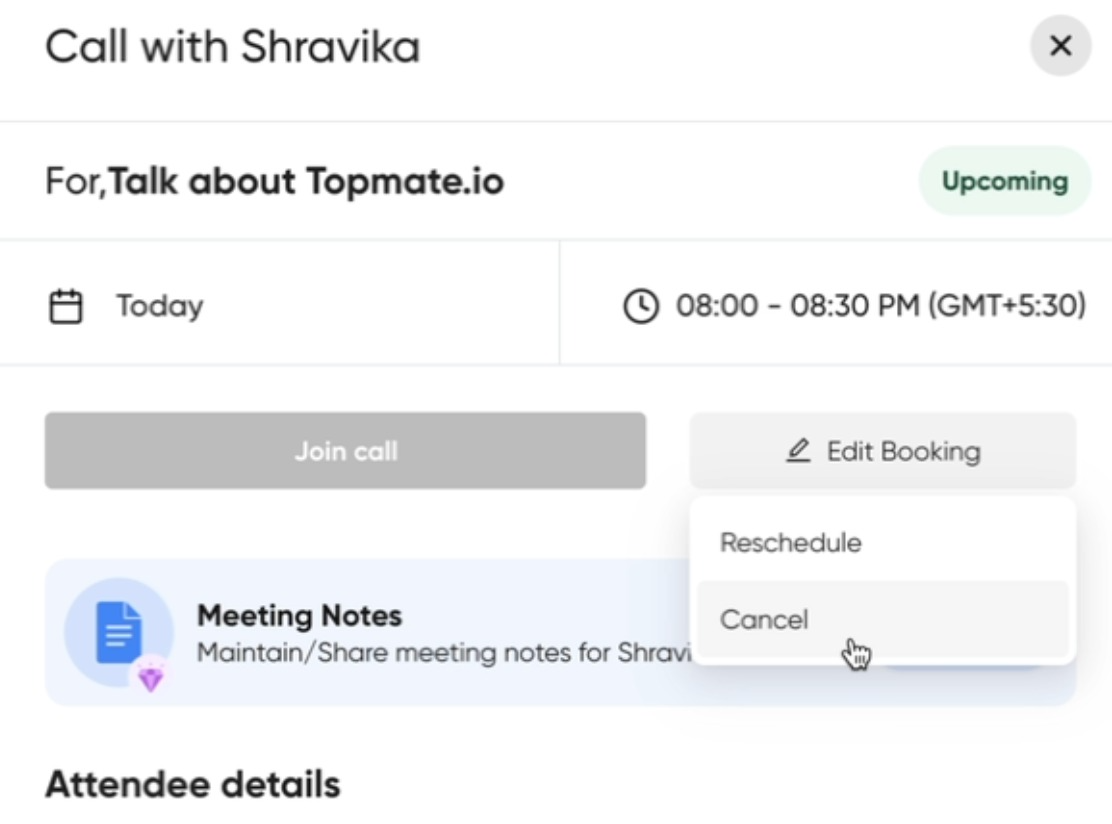
Task: Choose Reschedule from the booking menu
Action: coord(883,542)
